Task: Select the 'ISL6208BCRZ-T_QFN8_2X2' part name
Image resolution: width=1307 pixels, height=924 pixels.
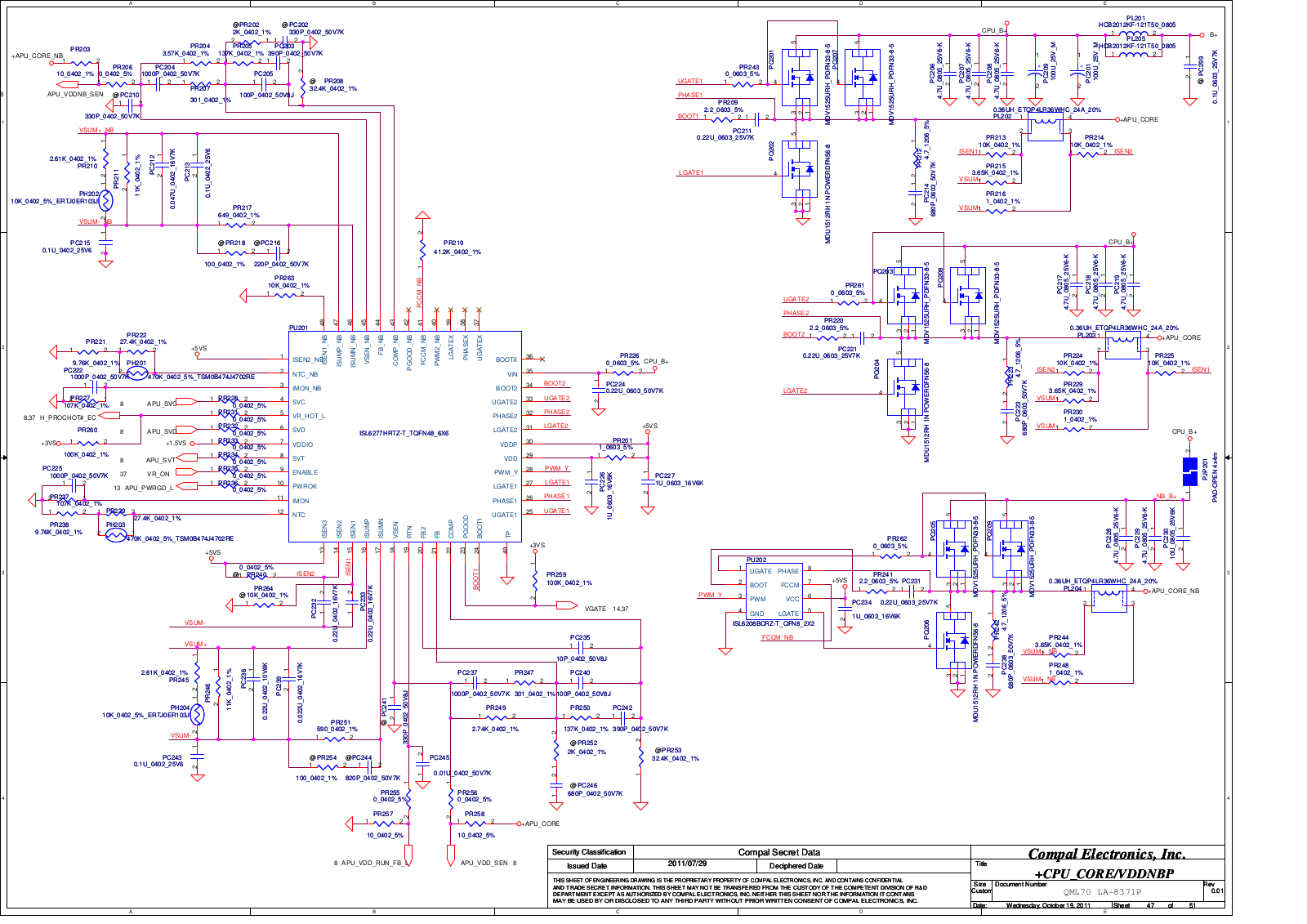Action: [x=773, y=623]
